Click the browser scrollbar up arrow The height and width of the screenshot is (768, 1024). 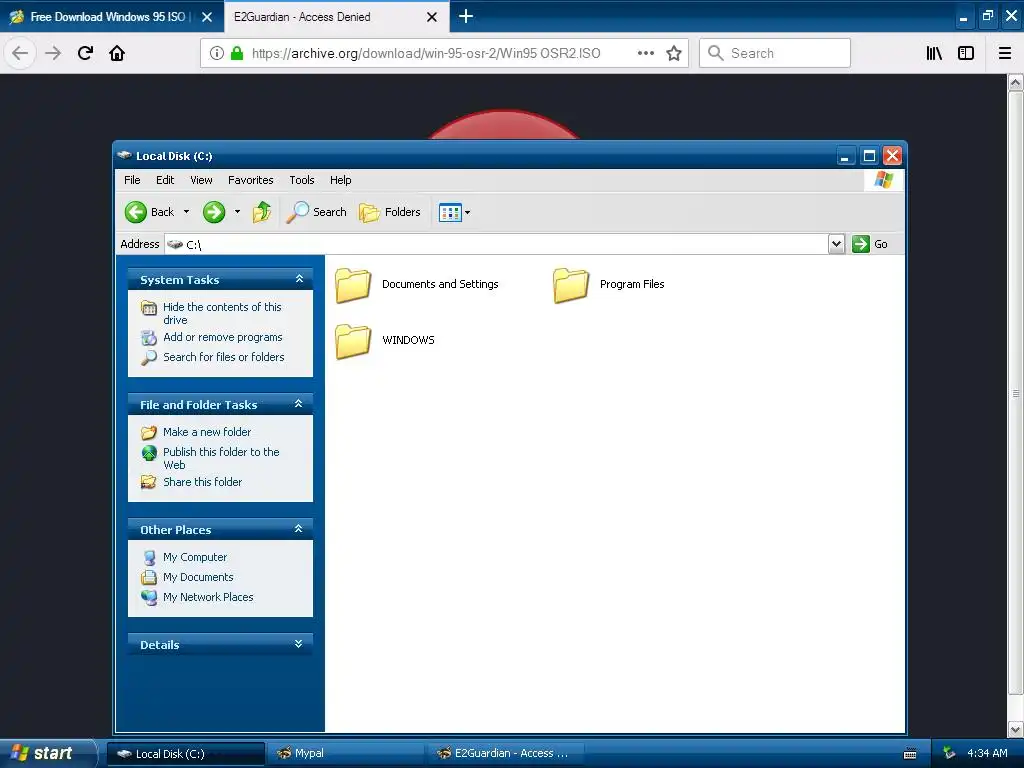(1016, 83)
